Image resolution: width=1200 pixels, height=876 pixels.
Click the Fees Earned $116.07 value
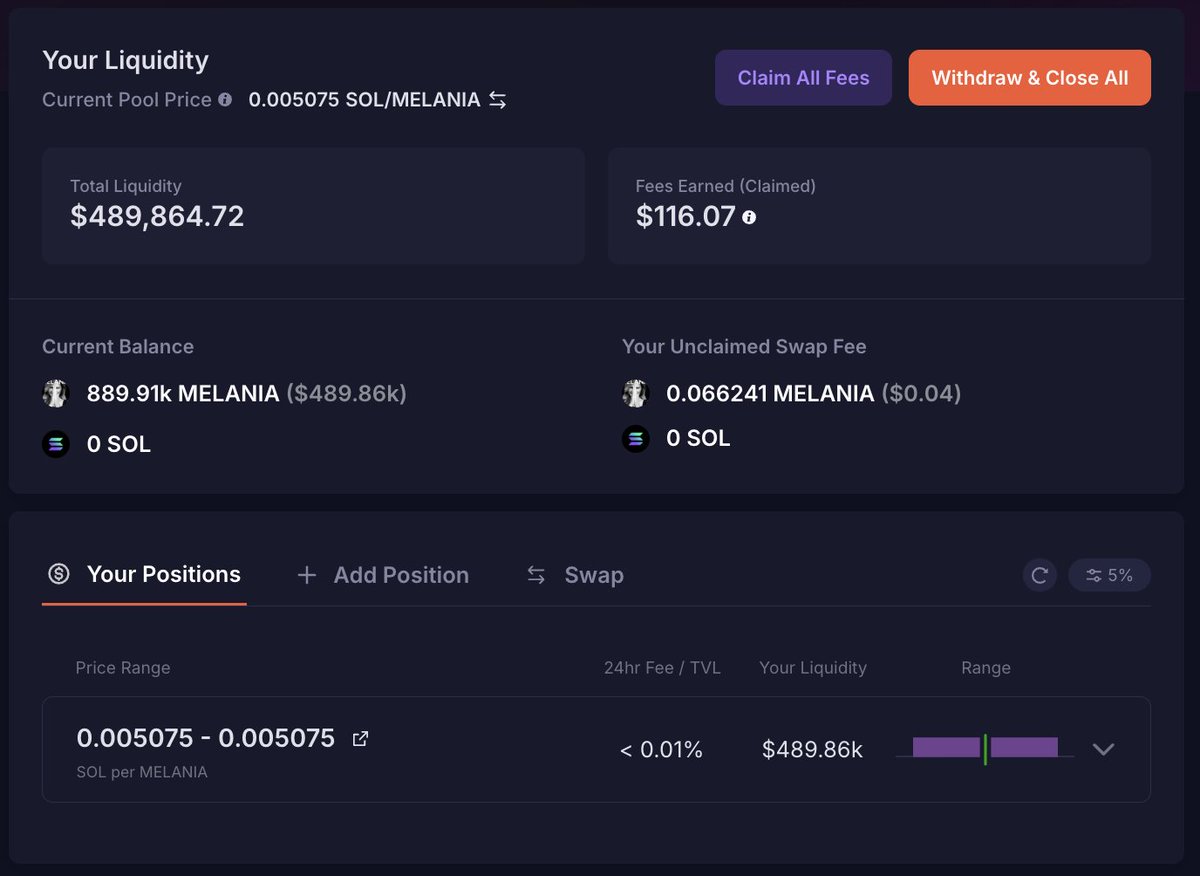pyautogui.click(x=686, y=216)
